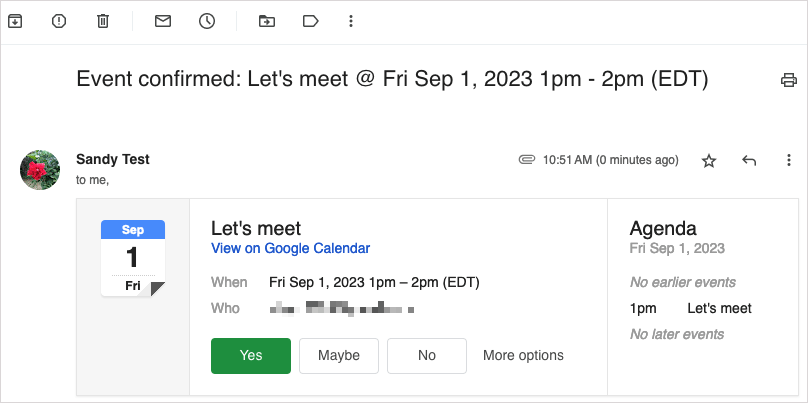This screenshot has height=403, width=808.
Task: Apply a label to this email
Action: click(x=310, y=21)
